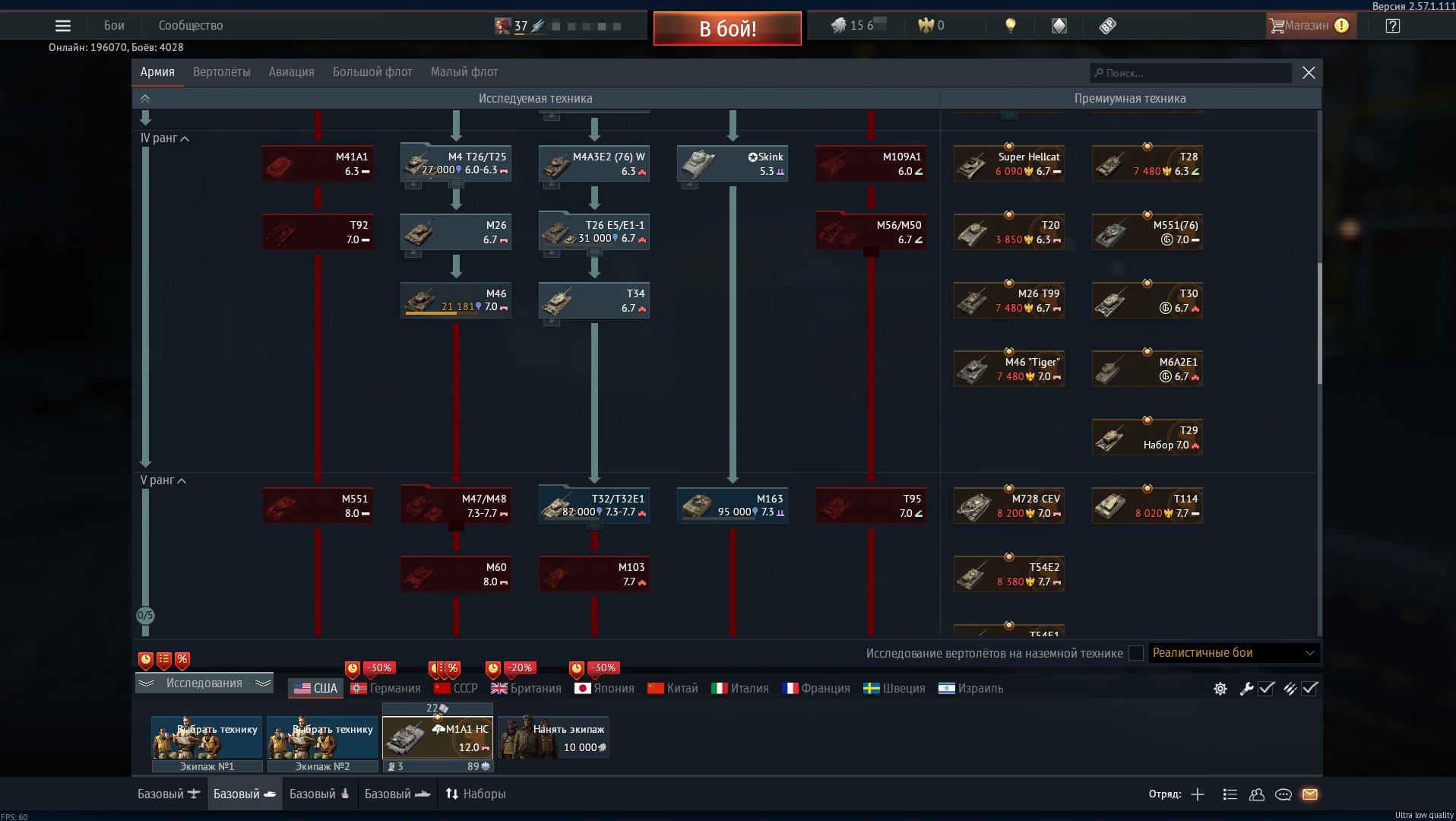This screenshot has width=1456, height=821.
Task: Open the orange mail envelope icon
Action: 1309,794
